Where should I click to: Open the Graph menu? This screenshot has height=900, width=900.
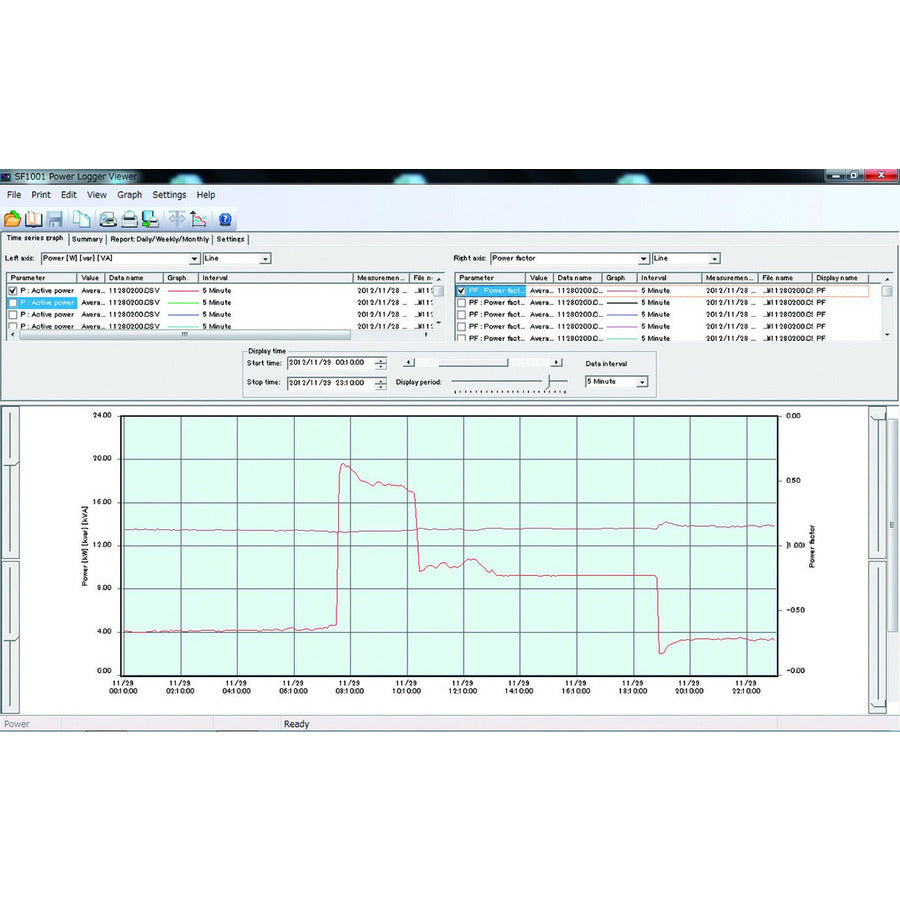tap(129, 195)
